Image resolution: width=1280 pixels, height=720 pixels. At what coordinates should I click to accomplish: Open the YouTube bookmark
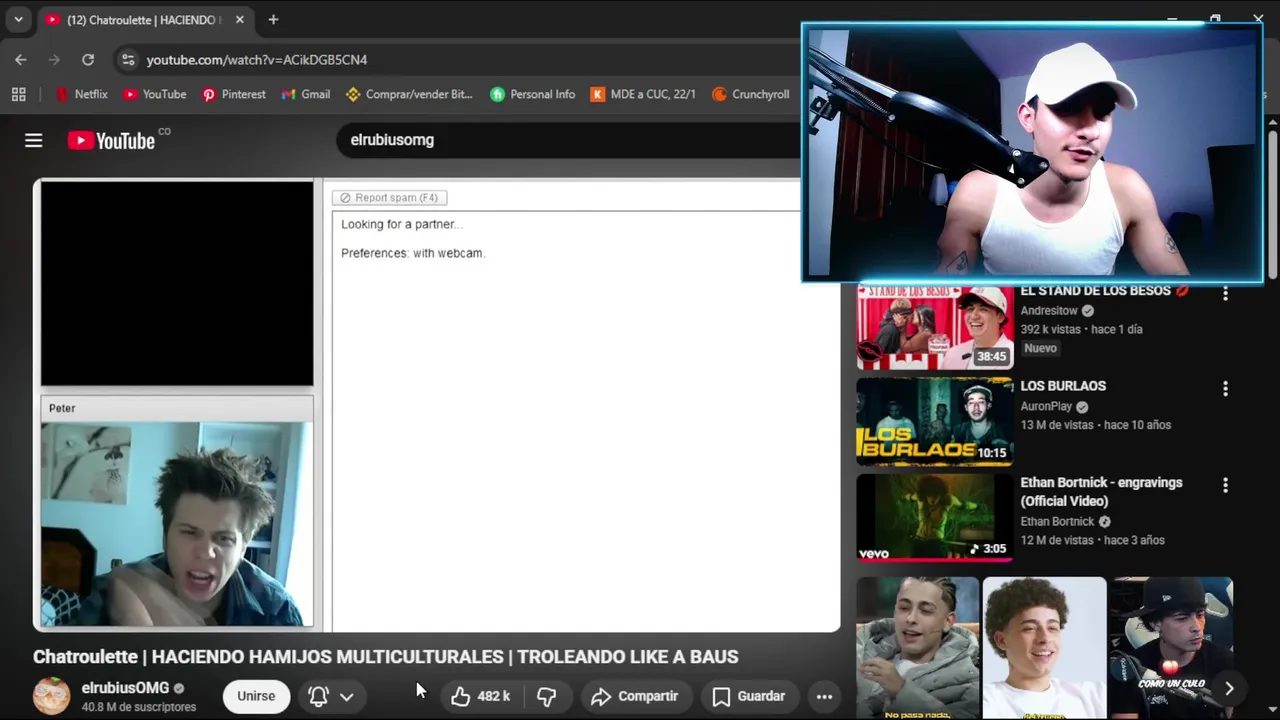154,94
